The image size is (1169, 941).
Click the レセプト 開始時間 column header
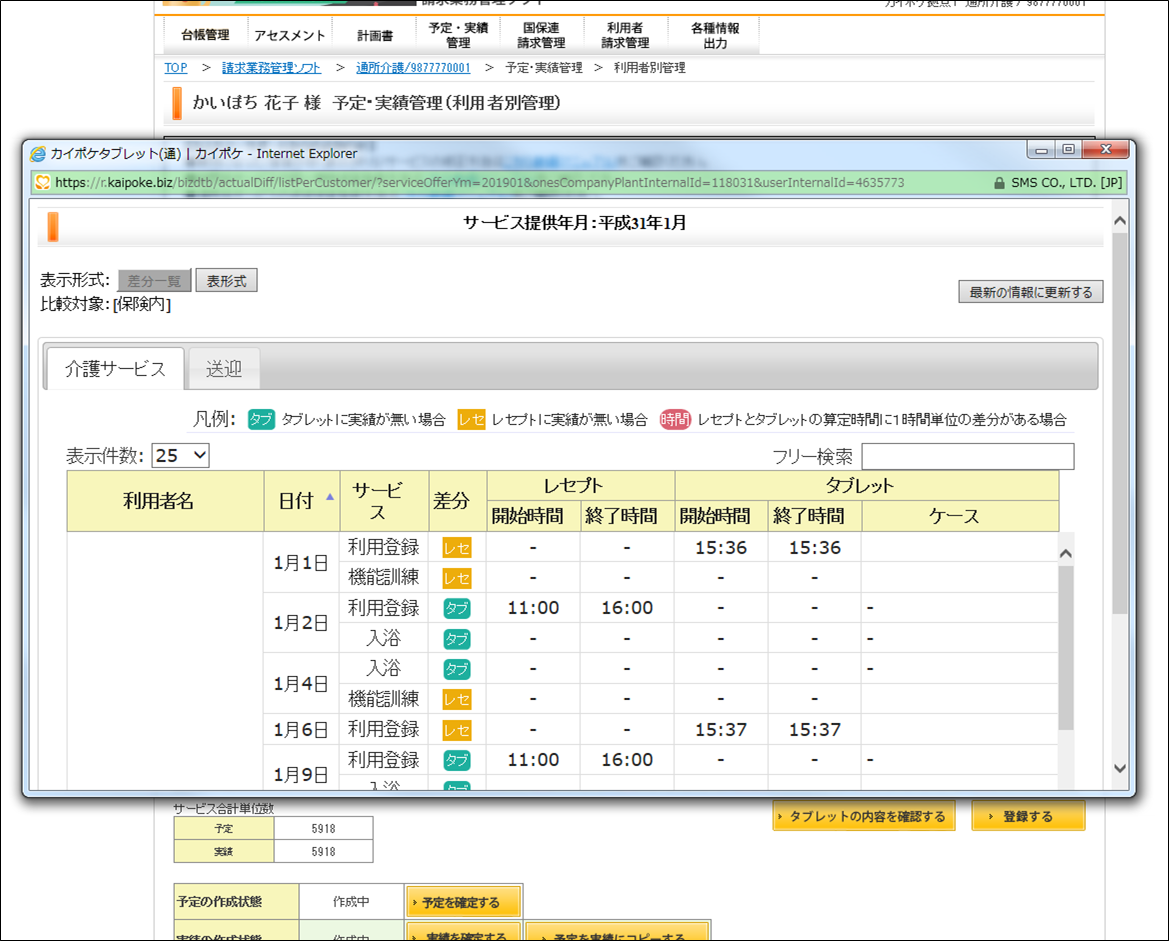(534, 516)
